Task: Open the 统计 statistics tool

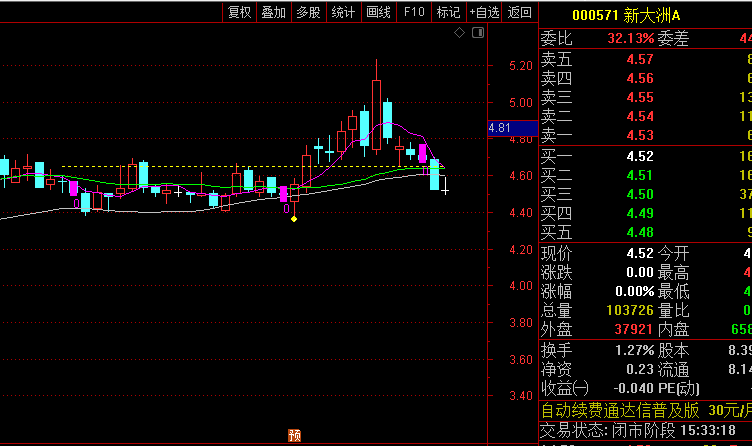Action: [x=343, y=12]
